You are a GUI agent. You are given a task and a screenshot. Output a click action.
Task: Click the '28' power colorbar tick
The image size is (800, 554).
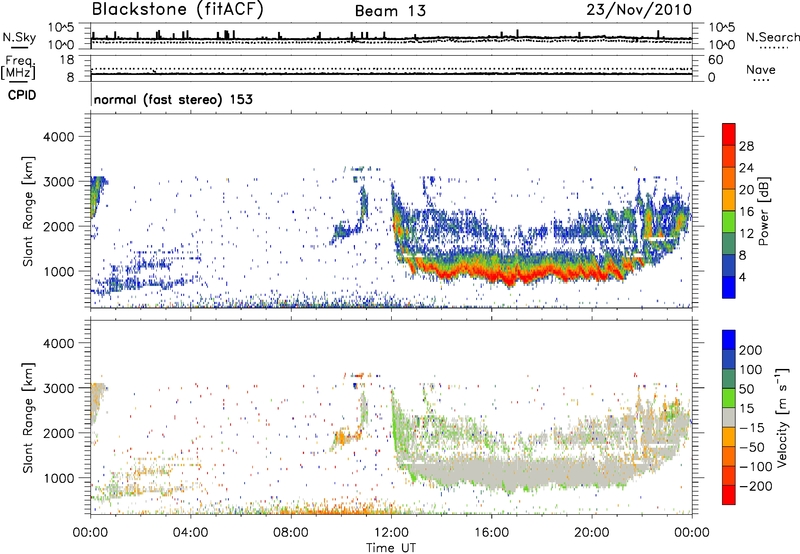coord(746,146)
